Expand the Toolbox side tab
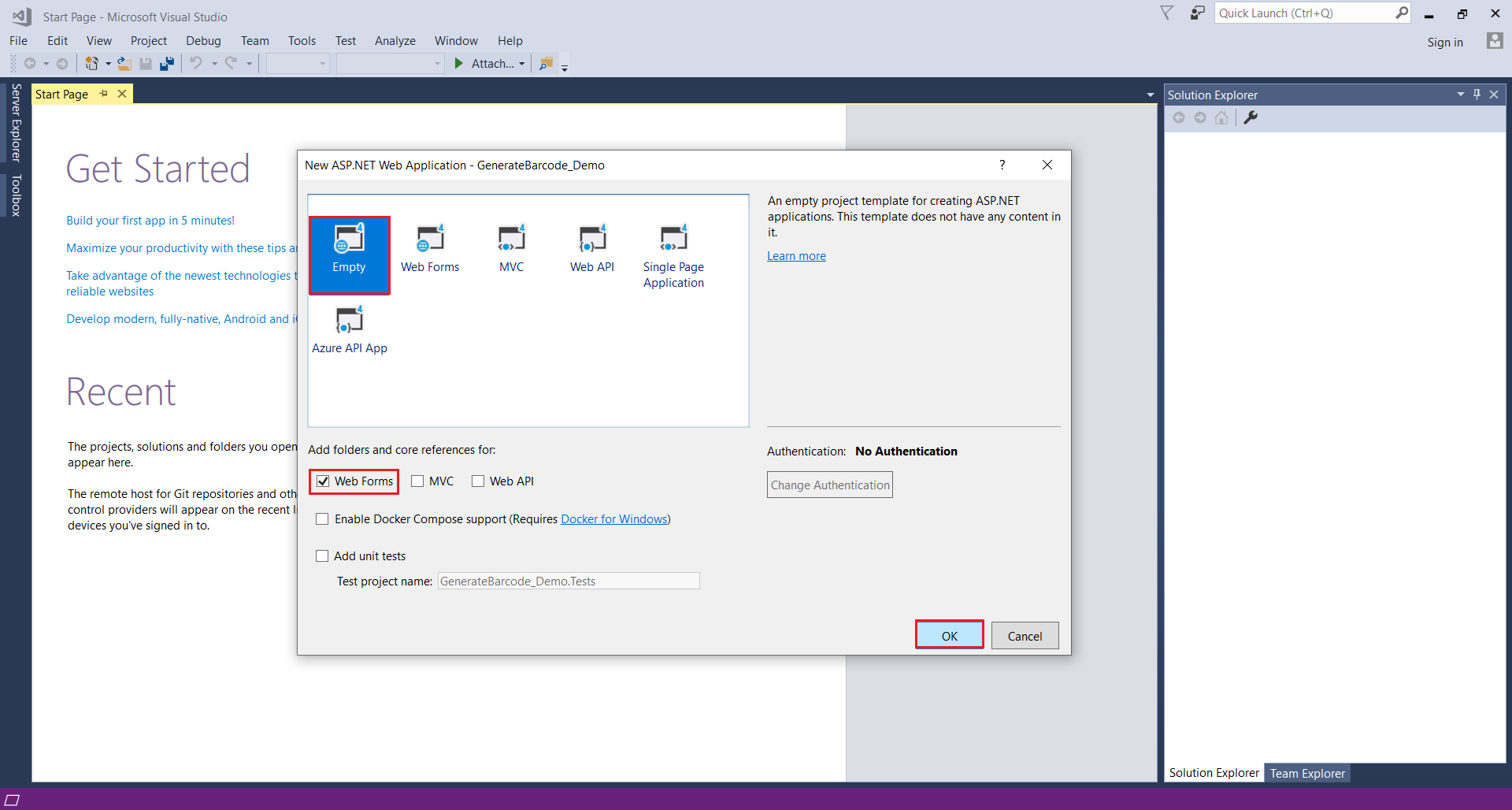The height and width of the screenshot is (810, 1512). point(16,195)
